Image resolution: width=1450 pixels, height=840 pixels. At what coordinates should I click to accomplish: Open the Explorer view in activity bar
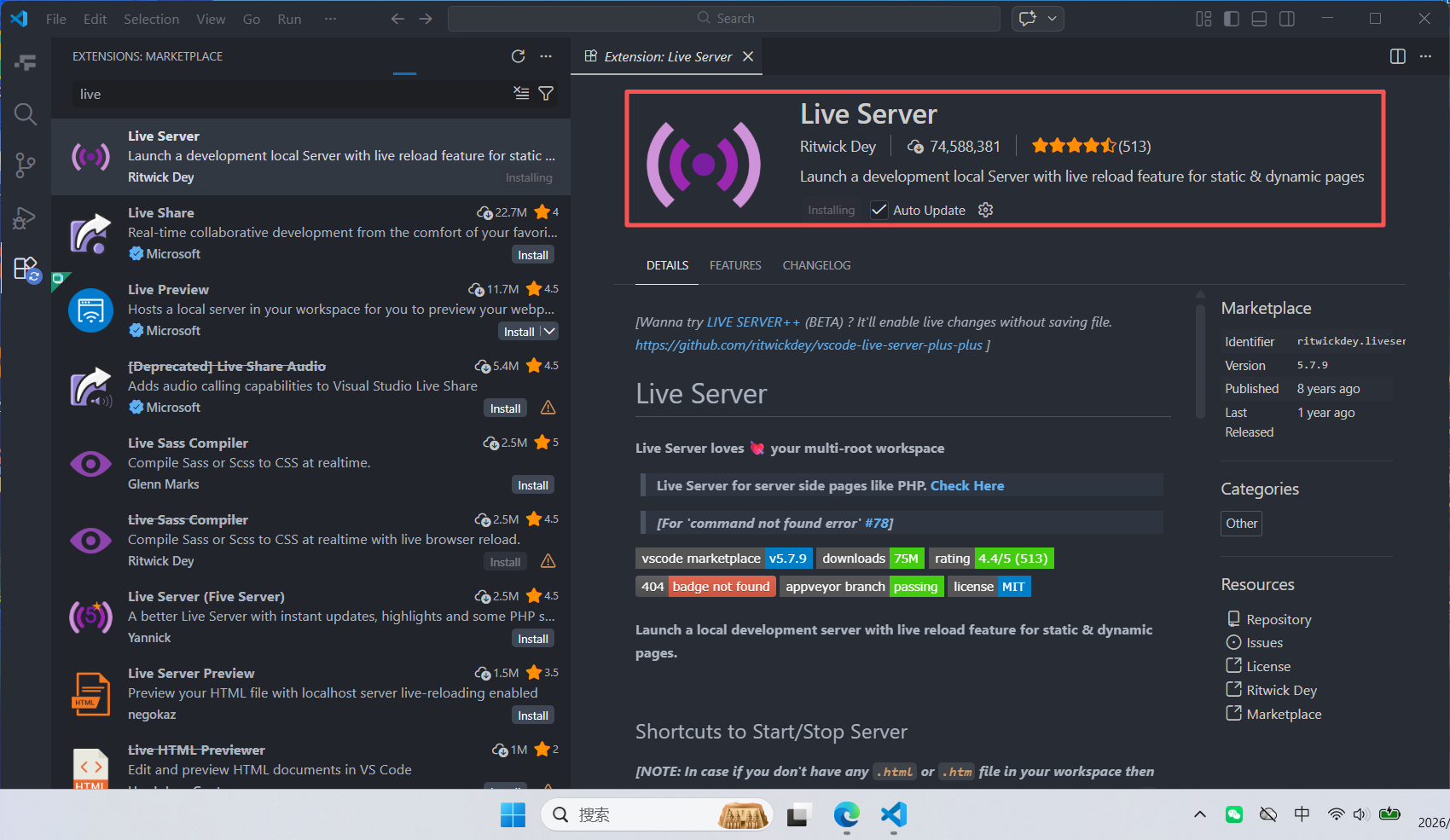pyautogui.click(x=26, y=62)
